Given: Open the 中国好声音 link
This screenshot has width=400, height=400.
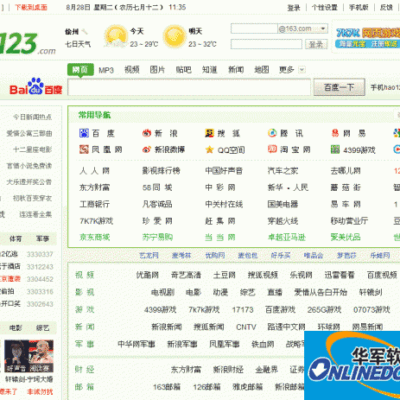Looking at the screenshot, I should click(x=224, y=171).
